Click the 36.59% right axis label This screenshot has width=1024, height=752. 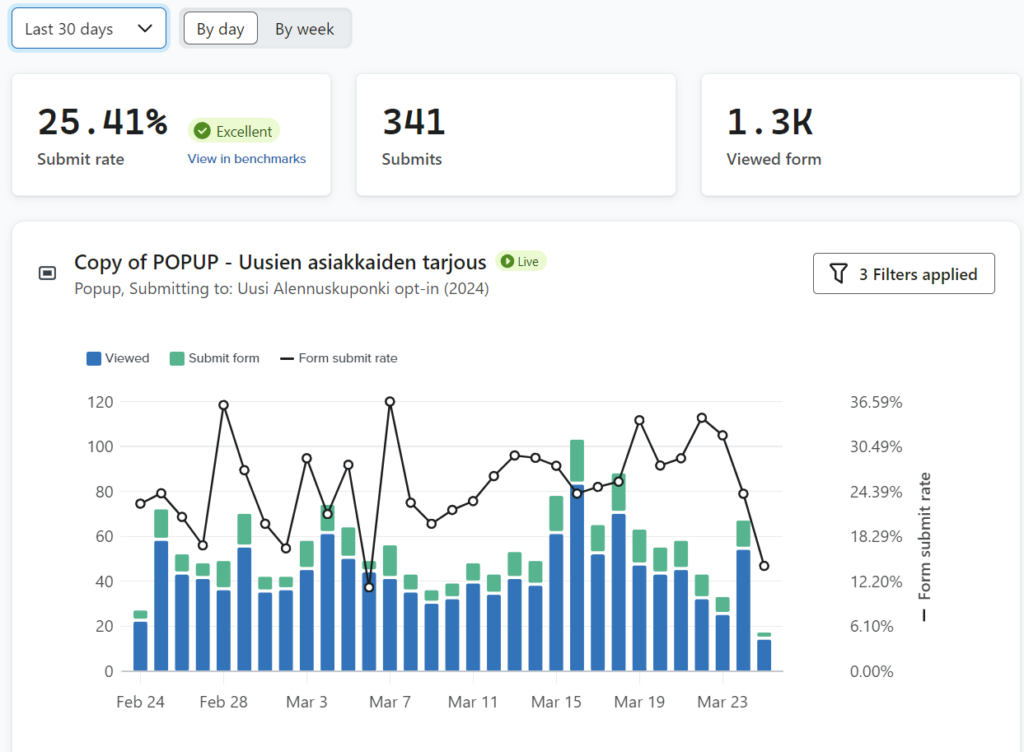(876, 402)
